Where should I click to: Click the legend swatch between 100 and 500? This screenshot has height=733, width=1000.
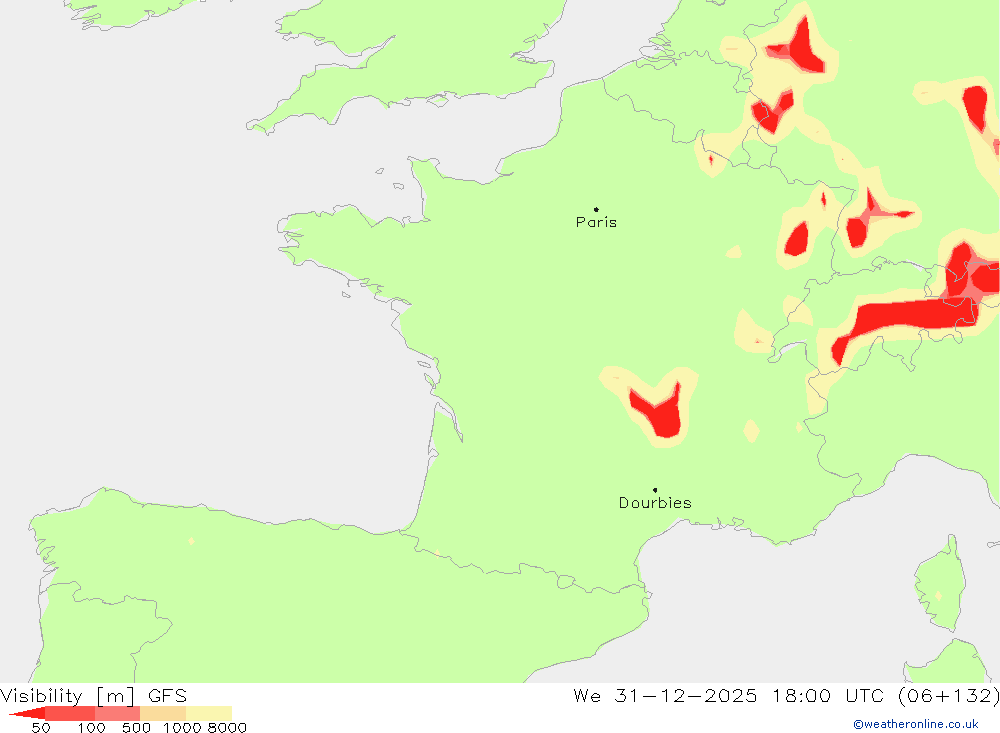pos(117,713)
